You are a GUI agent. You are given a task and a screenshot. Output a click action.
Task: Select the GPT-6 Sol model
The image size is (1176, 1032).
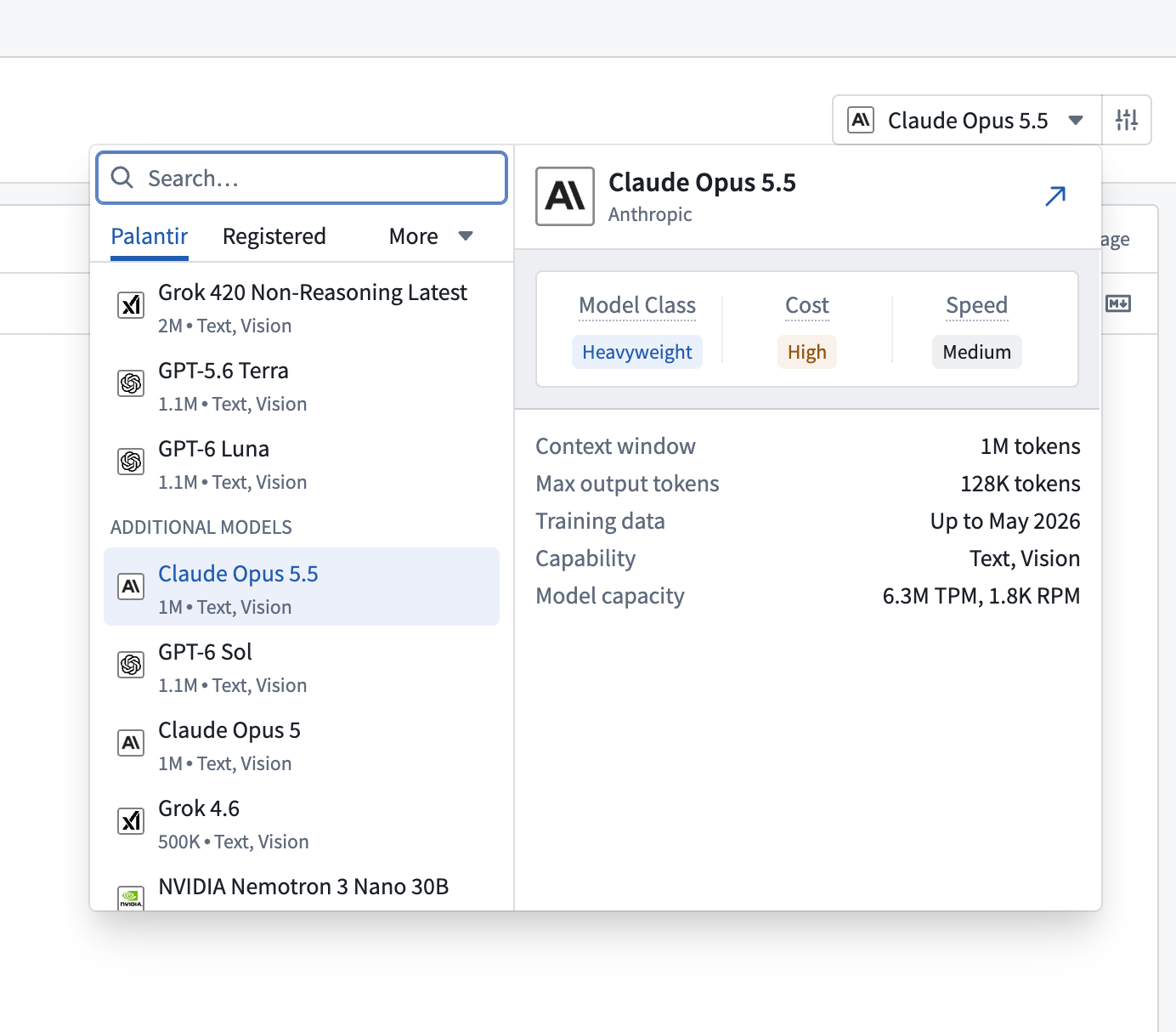click(x=302, y=667)
